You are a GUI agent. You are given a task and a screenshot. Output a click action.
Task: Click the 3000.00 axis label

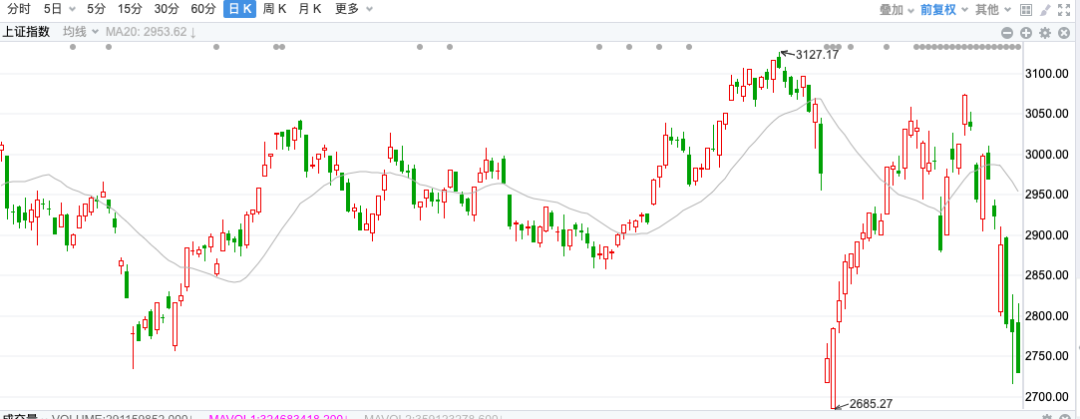point(1048,154)
